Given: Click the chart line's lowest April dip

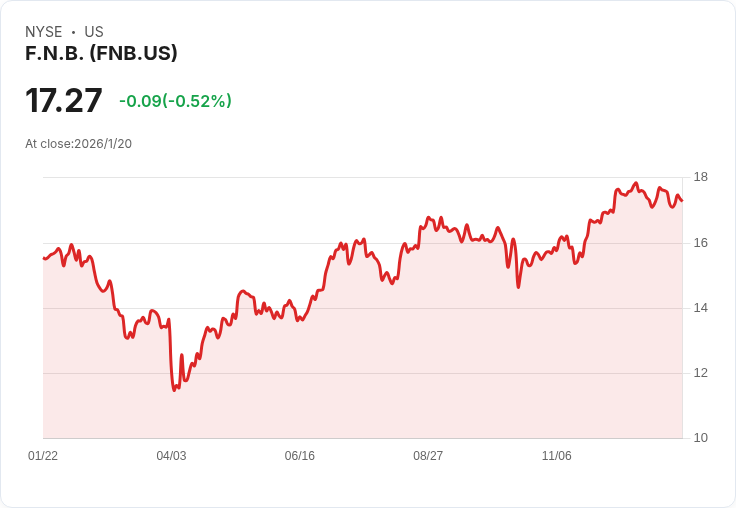Looking at the screenshot, I should pos(175,389).
